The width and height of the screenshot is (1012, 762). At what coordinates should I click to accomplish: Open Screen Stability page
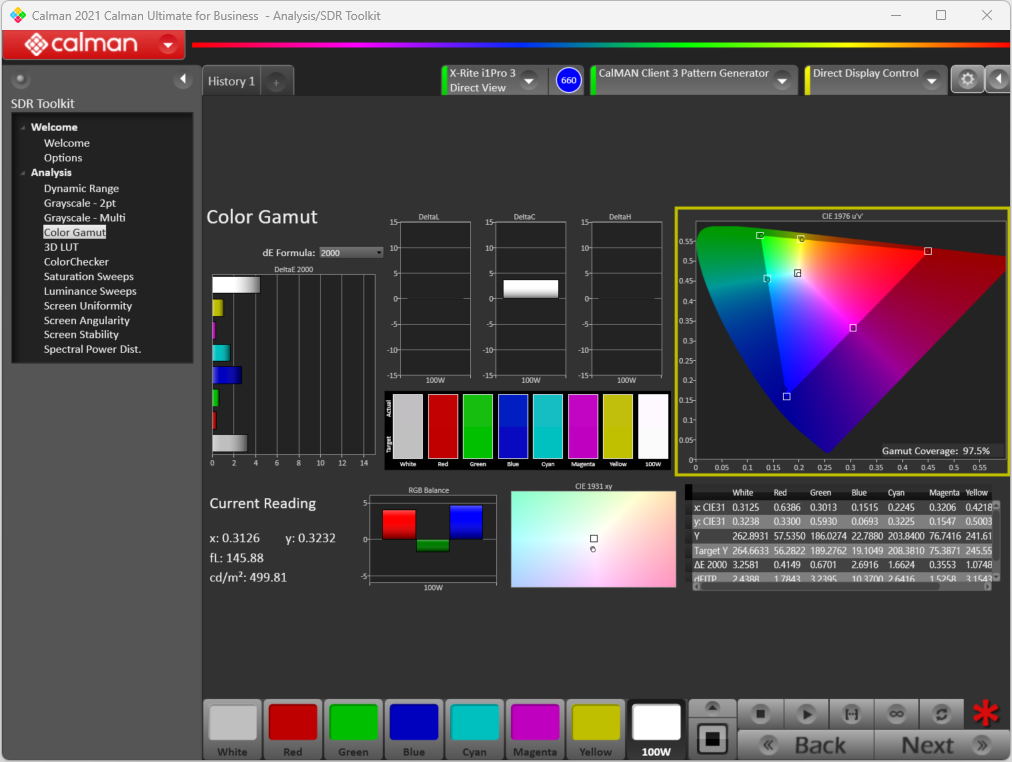point(81,334)
